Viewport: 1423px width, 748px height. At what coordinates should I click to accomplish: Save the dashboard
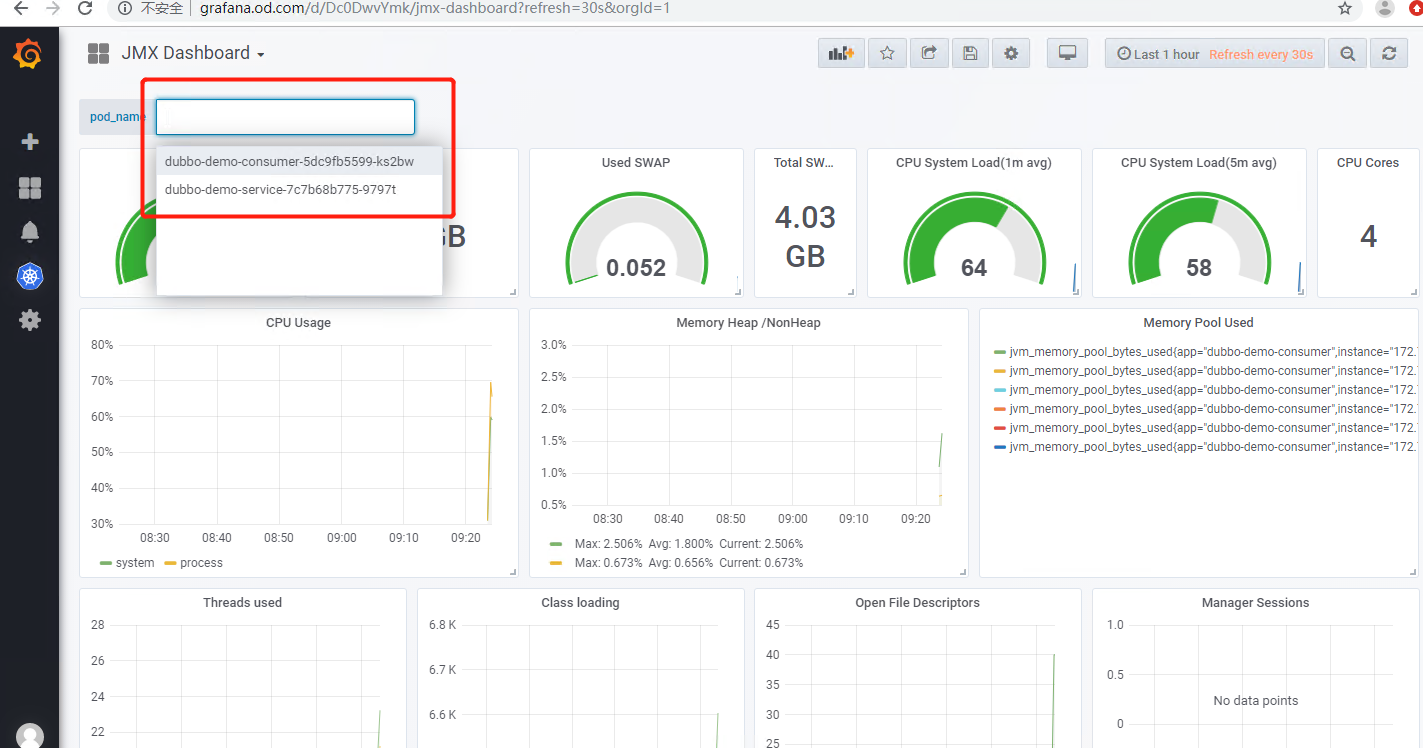coord(970,54)
